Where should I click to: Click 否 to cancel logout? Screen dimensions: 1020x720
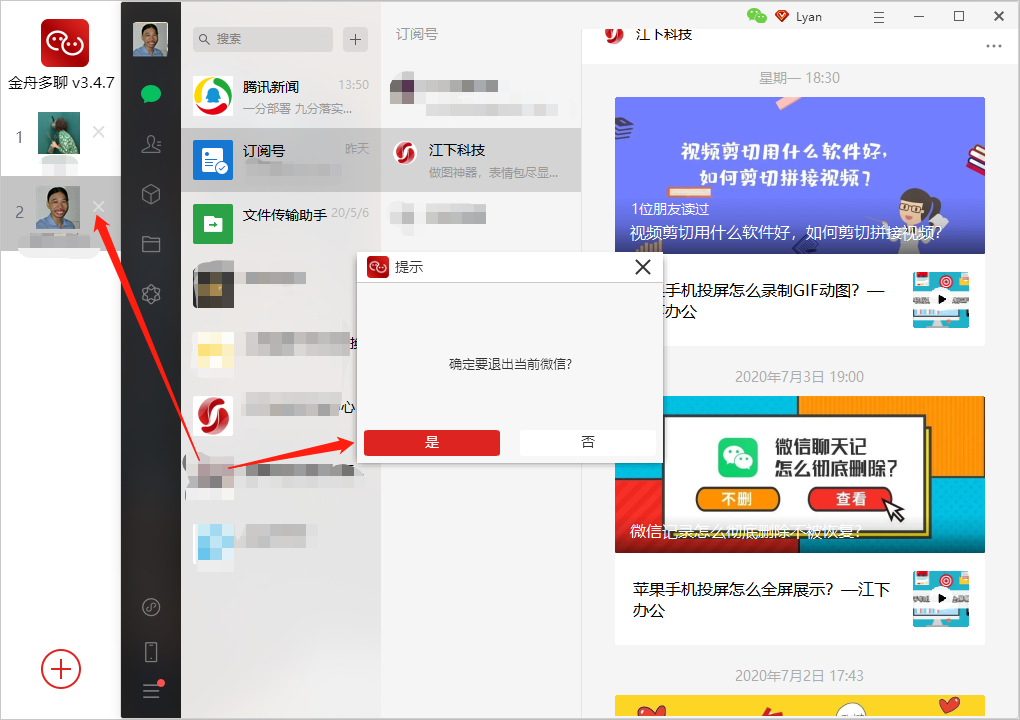pyautogui.click(x=587, y=442)
